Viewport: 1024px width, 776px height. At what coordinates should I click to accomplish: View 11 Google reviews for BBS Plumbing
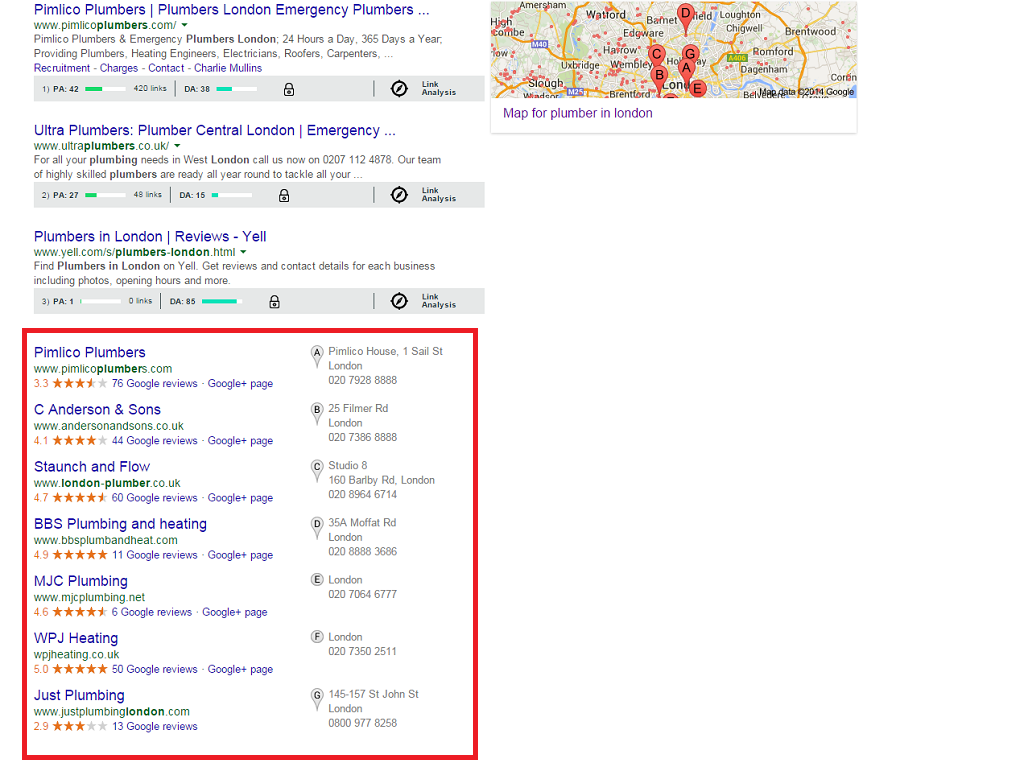[154, 555]
